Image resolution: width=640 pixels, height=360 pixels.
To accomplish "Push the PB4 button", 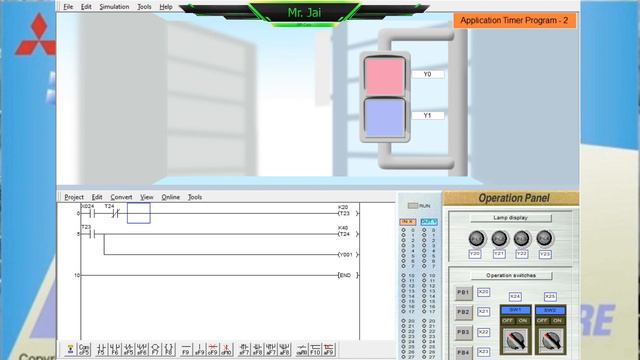I will pos(463,352).
